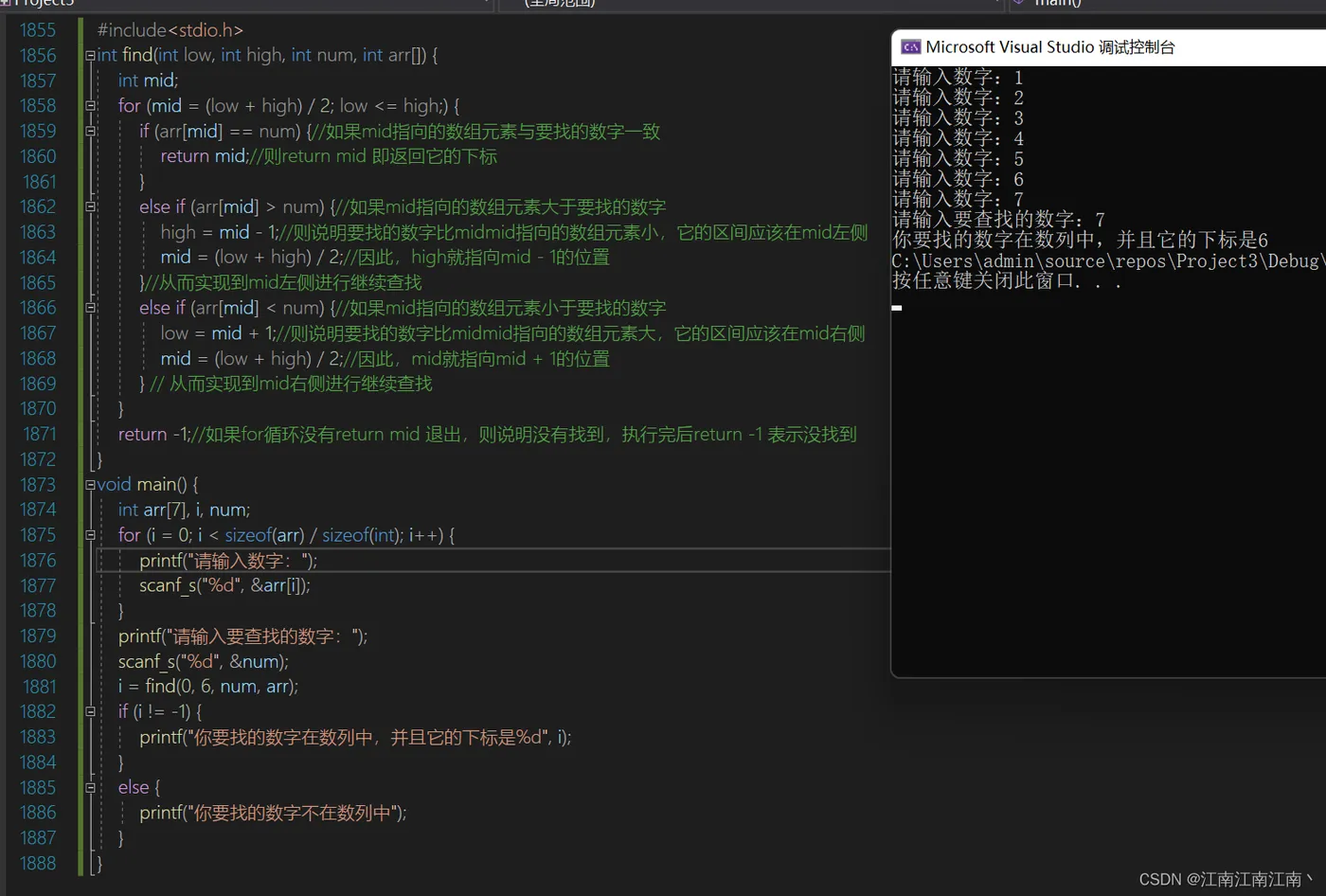The image size is (1326, 896).
Task: Collapse the else block at line 1885
Action: click(90, 788)
